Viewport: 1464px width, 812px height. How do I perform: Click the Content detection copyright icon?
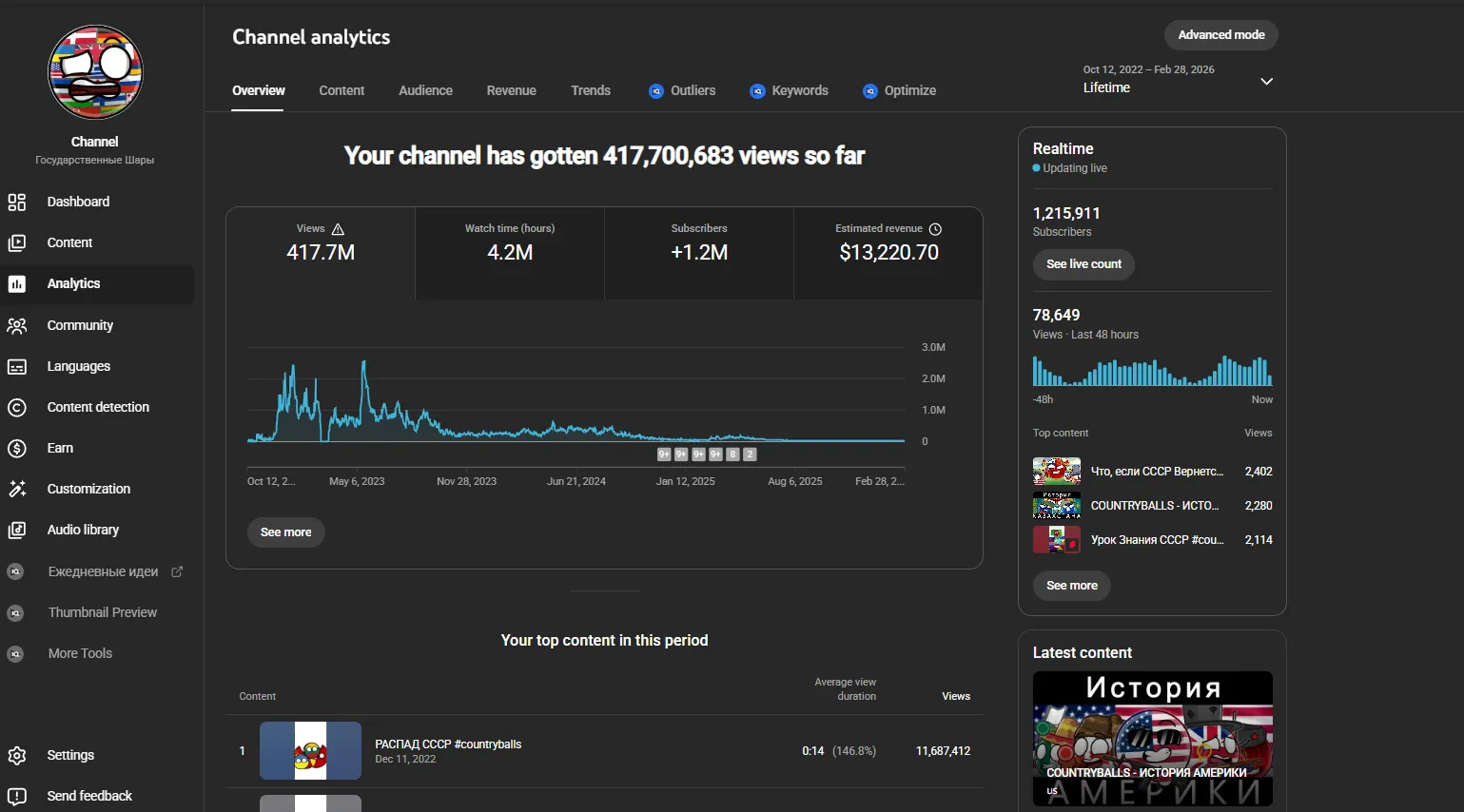[x=17, y=407]
